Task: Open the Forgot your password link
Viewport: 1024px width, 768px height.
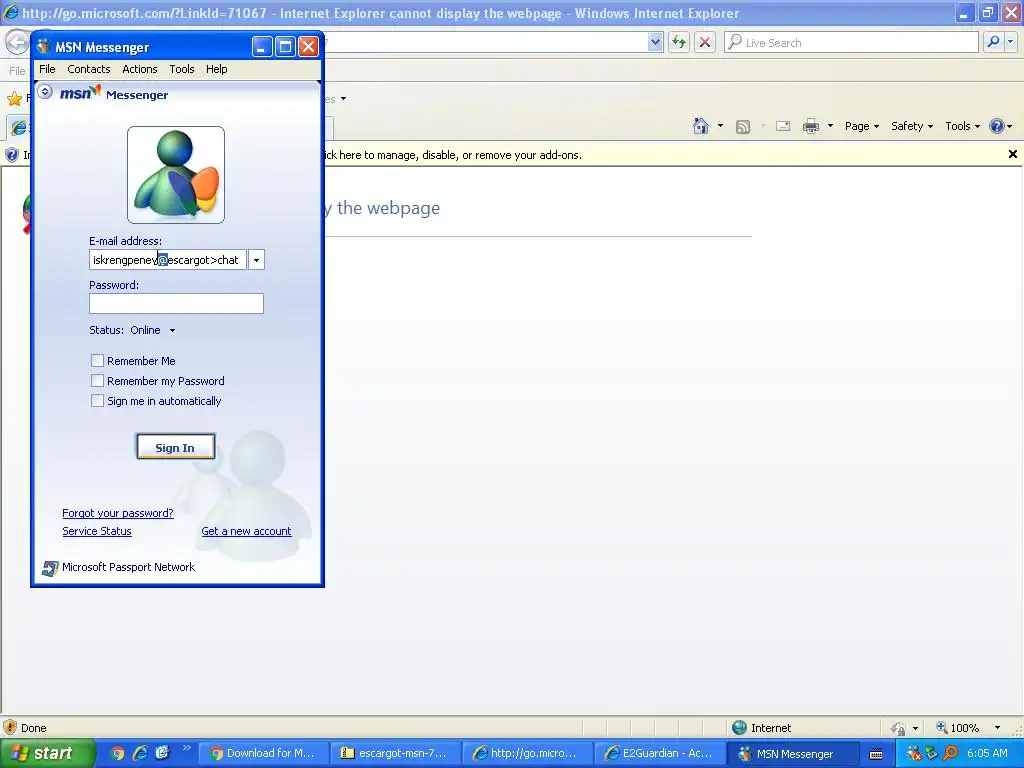Action: [118, 513]
